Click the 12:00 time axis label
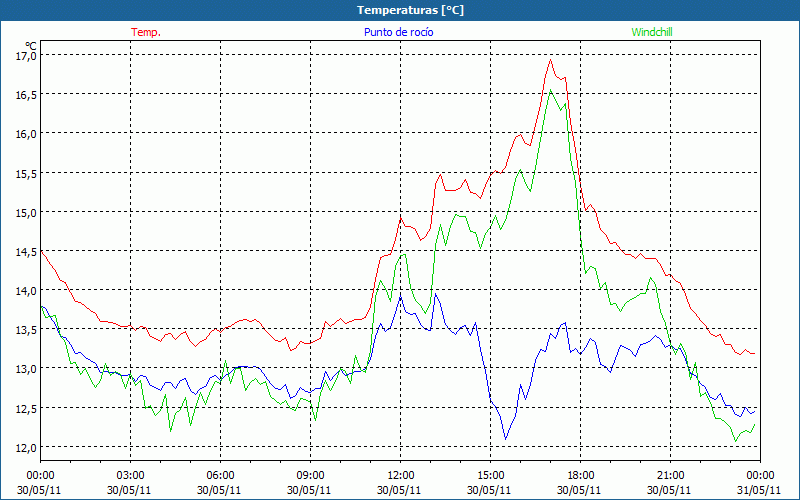This screenshot has height=500, width=800. [x=401, y=476]
